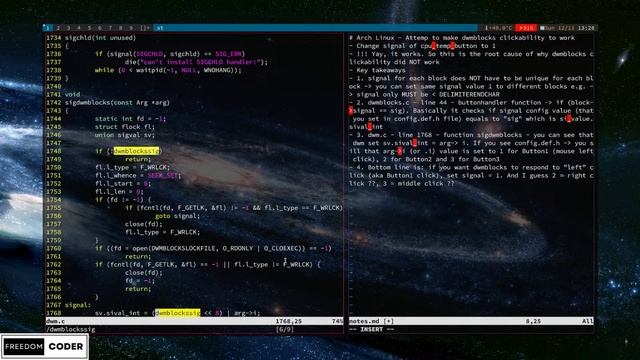
Task: Click 'dwm.c' filename in left statusline
Action: (x=56, y=321)
